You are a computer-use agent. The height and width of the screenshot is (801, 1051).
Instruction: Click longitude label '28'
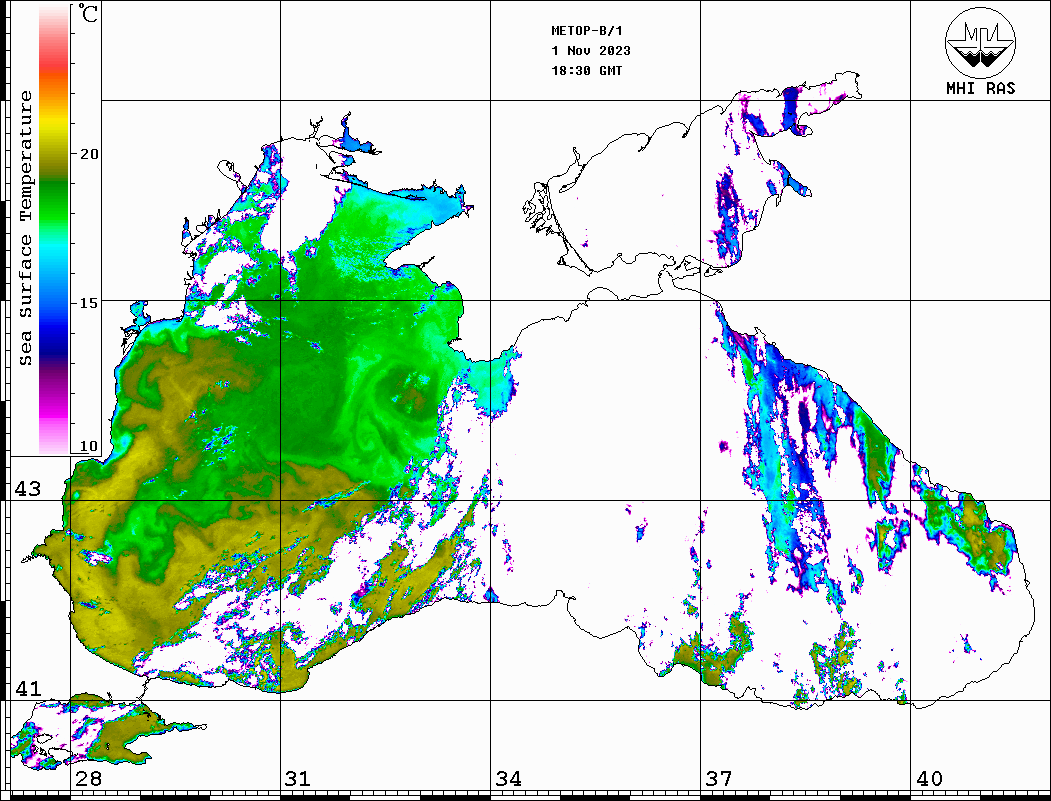(88, 778)
